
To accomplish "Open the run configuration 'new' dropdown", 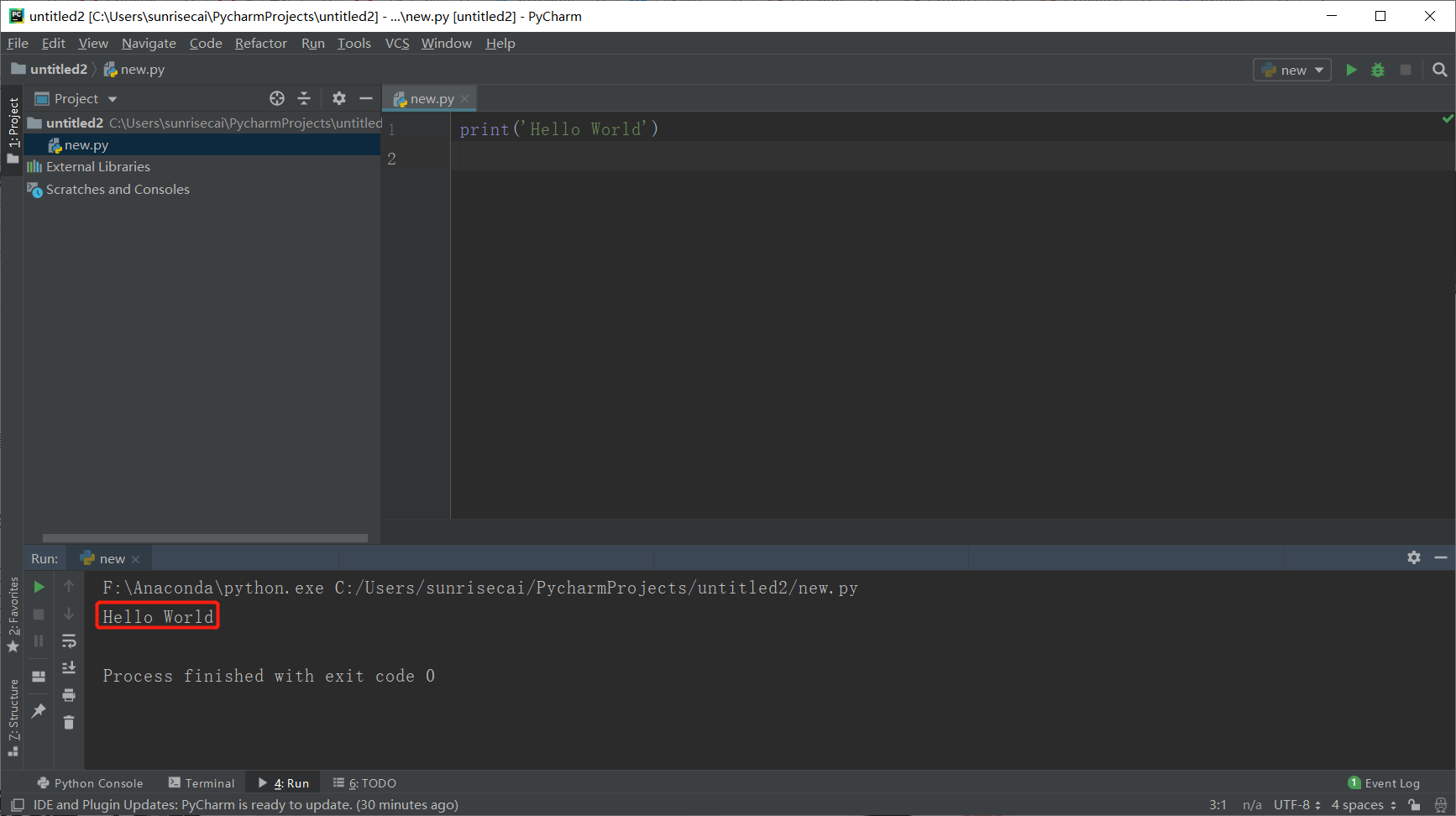I will (1292, 70).
